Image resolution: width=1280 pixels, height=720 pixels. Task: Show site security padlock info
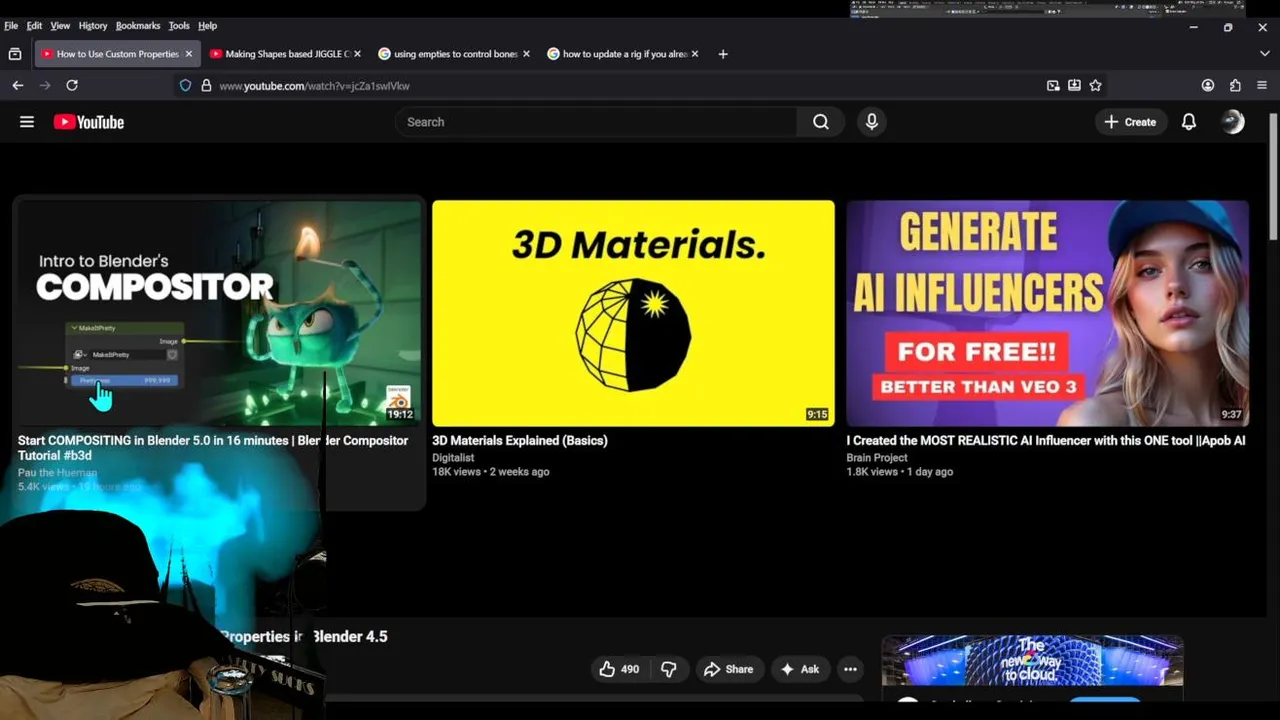click(206, 86)
